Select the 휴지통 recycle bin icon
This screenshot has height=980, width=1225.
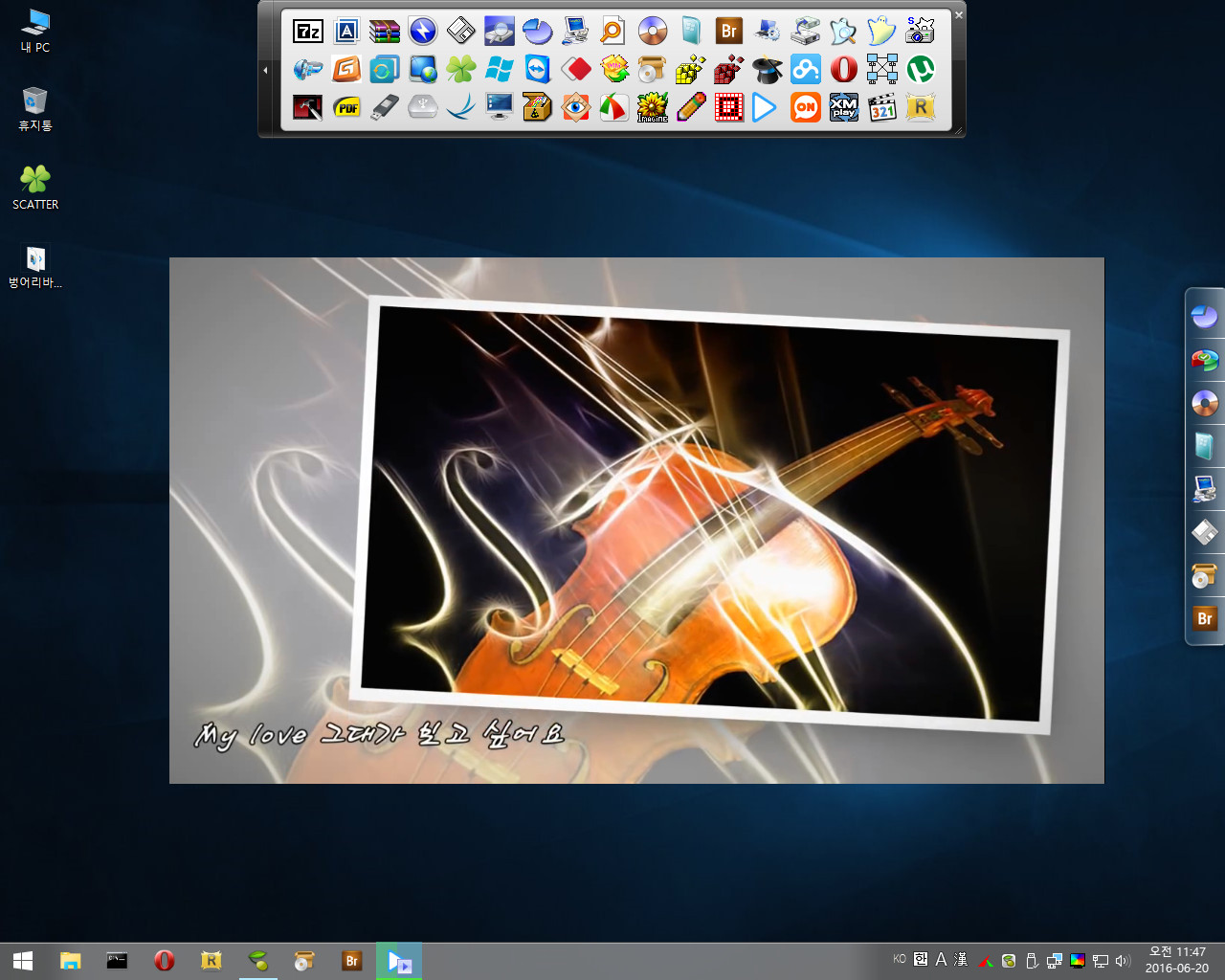pos(35,109)
